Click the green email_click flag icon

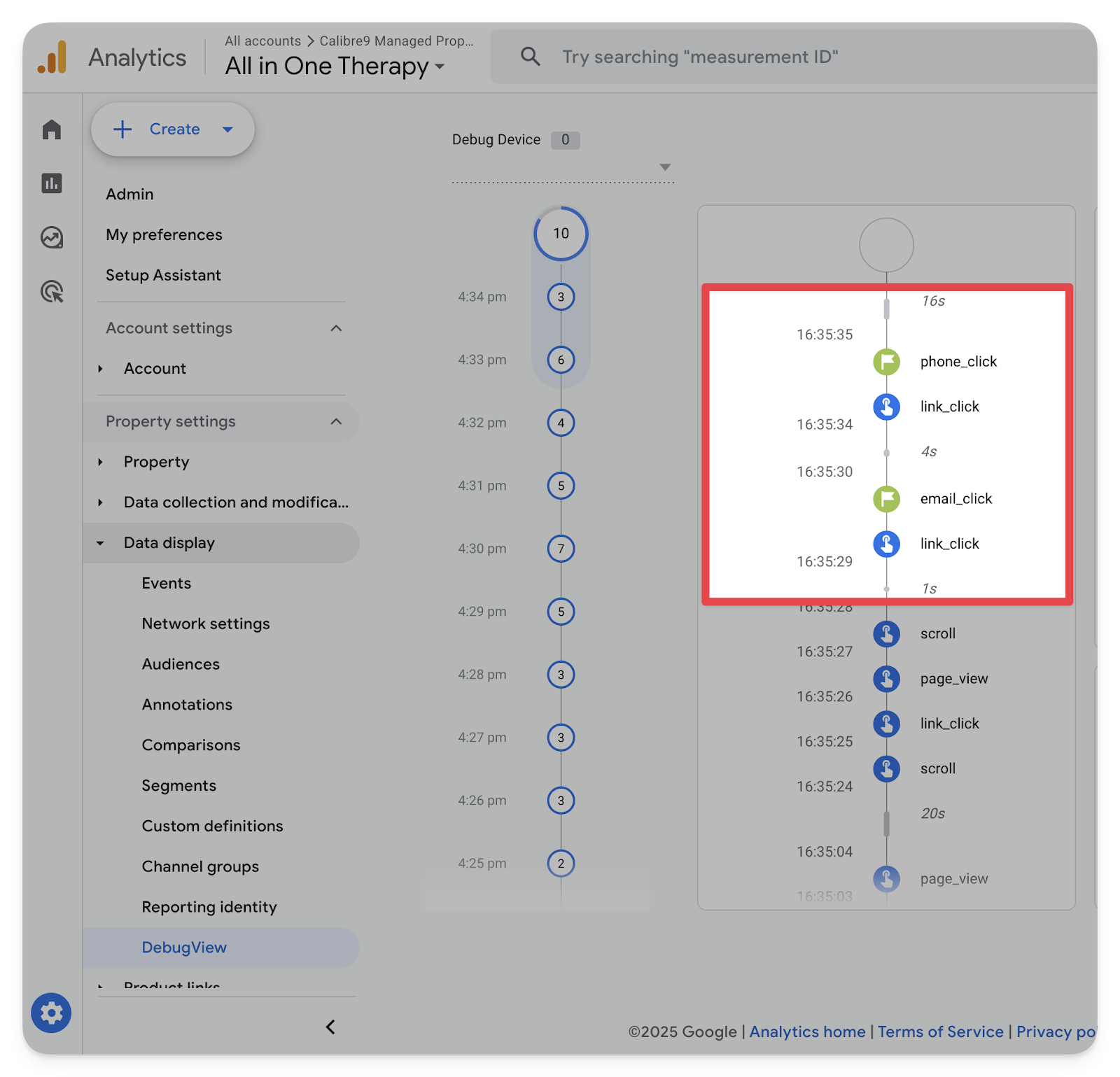(886, 499)
